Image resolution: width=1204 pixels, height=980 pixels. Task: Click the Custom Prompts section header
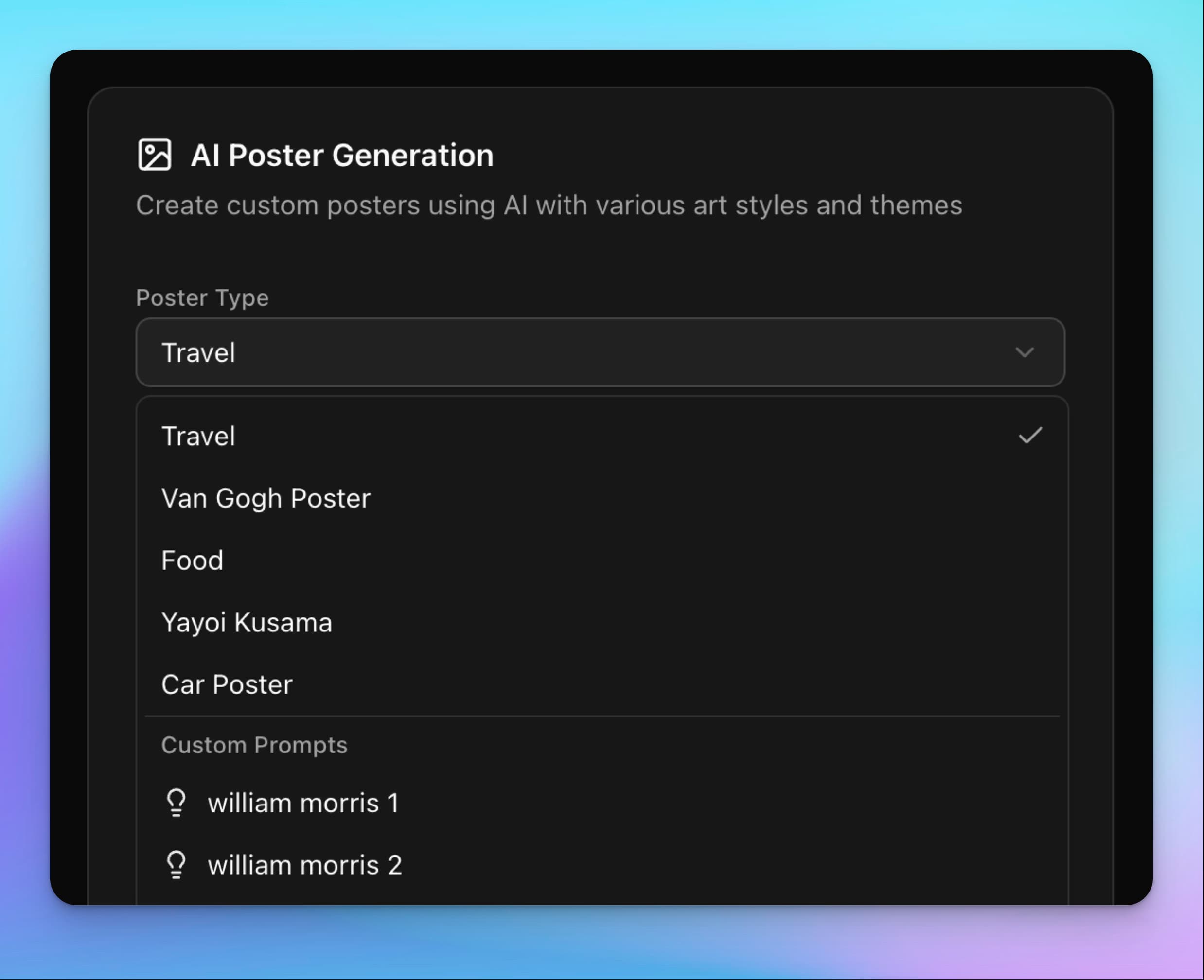click(254, 744)
